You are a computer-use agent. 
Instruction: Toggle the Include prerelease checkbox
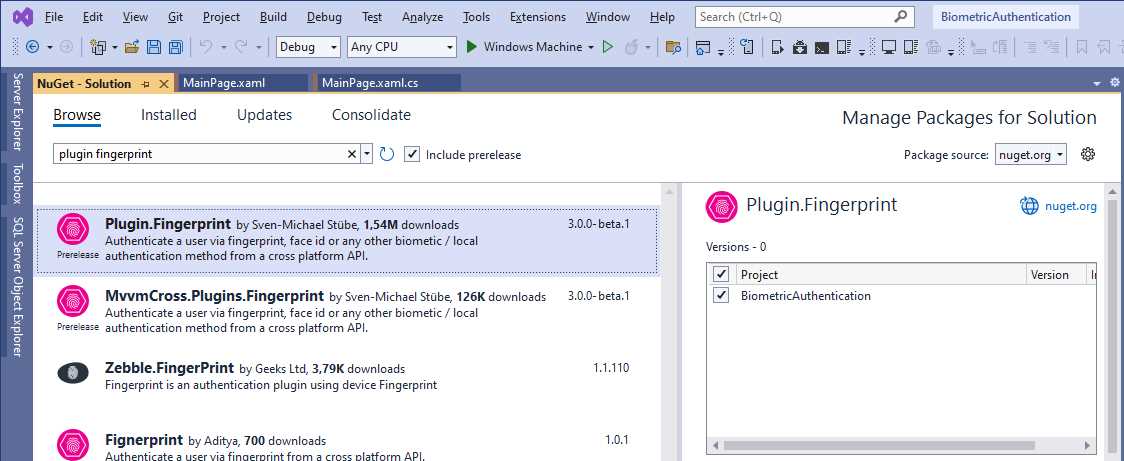(411, 154)
